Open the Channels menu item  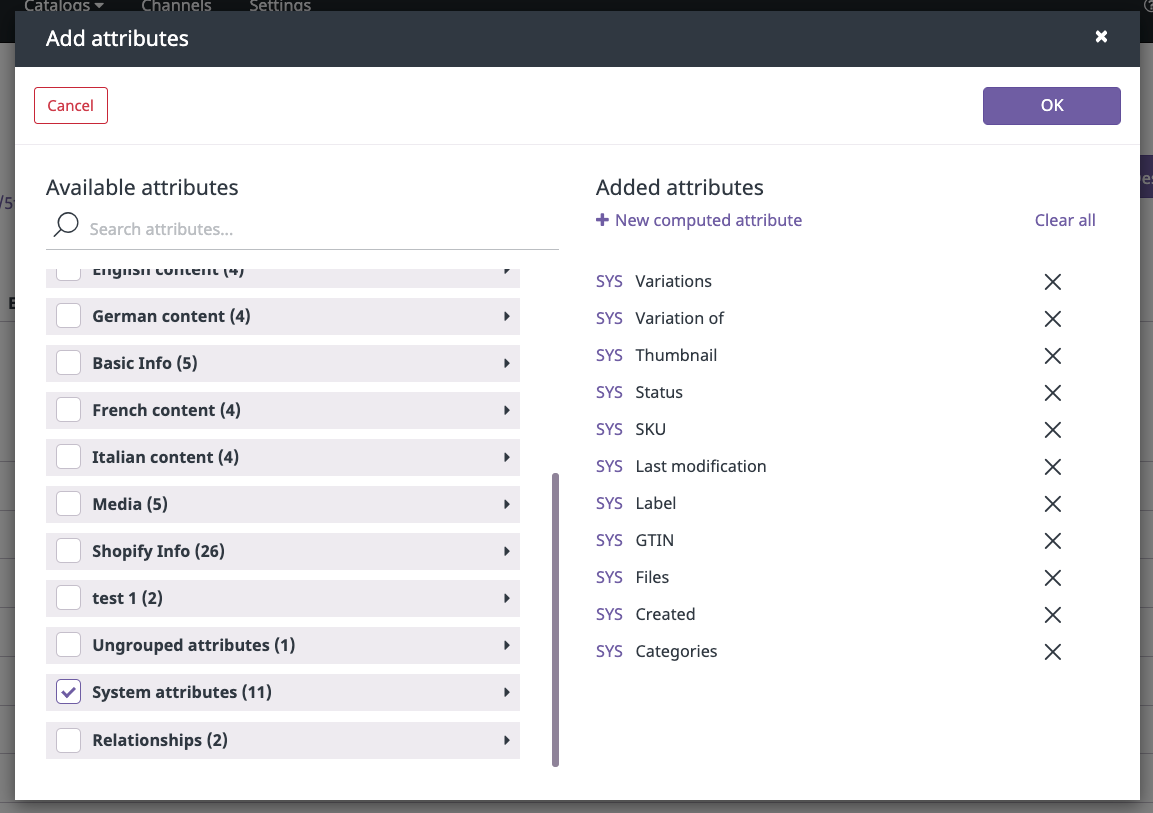(x=176, y=6)
